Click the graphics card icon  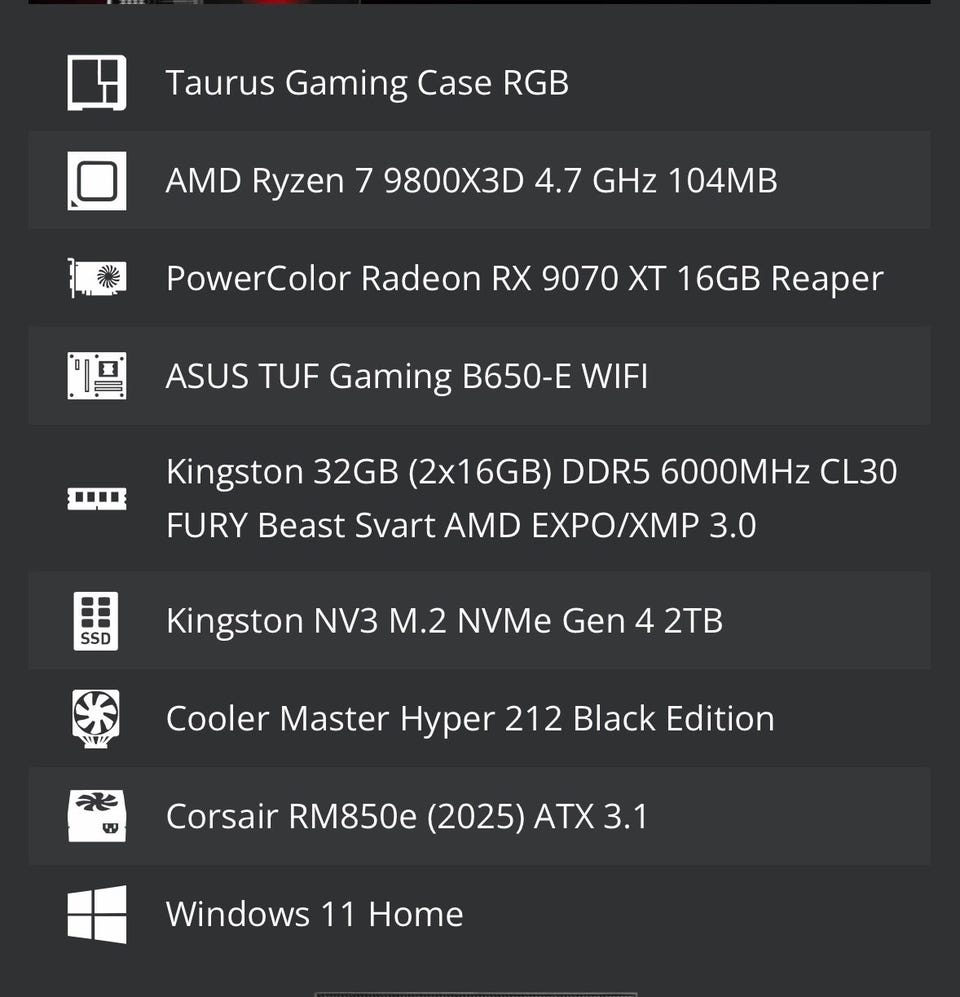coord(97,278)
